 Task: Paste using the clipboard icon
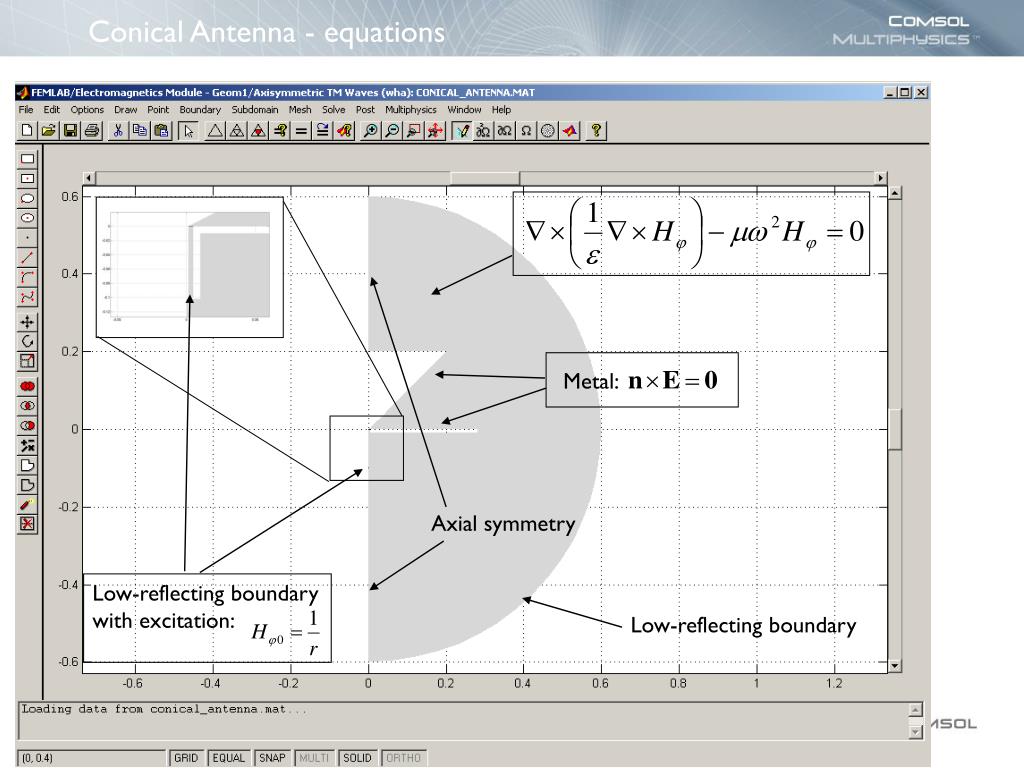161,131
